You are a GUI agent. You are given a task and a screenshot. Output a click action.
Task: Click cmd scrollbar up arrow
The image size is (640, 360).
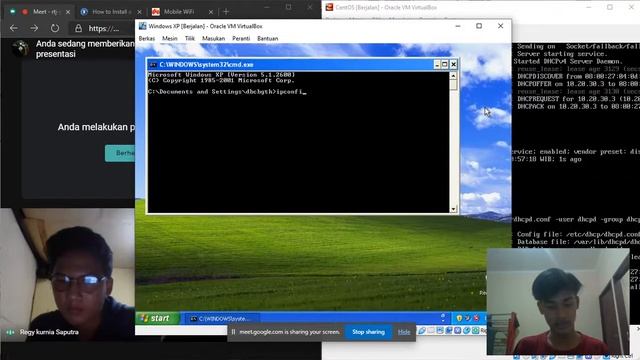click(x=453, y=76)
